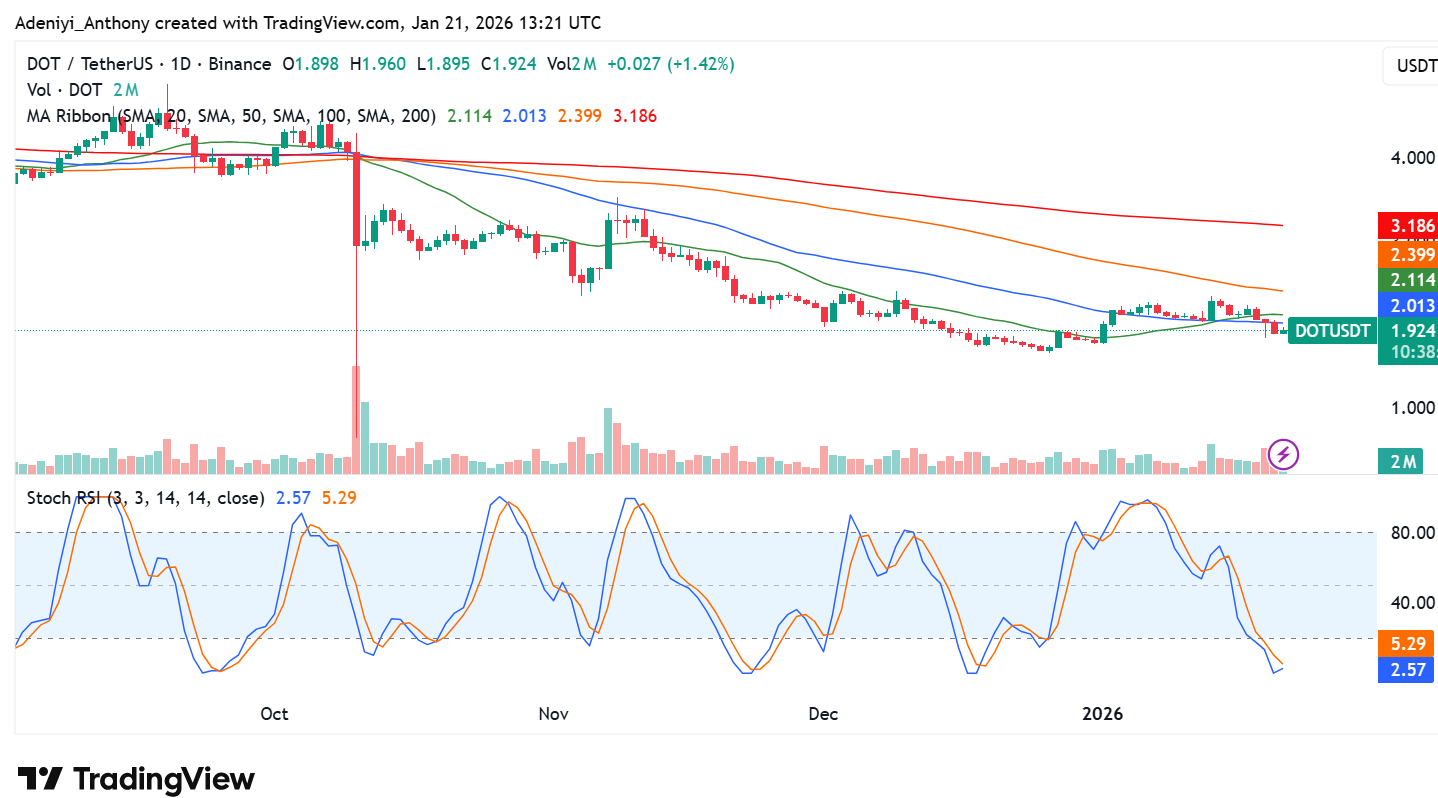Click the O1.898 open value
This screenshot has width=1438, height=798.
[312, 64]
